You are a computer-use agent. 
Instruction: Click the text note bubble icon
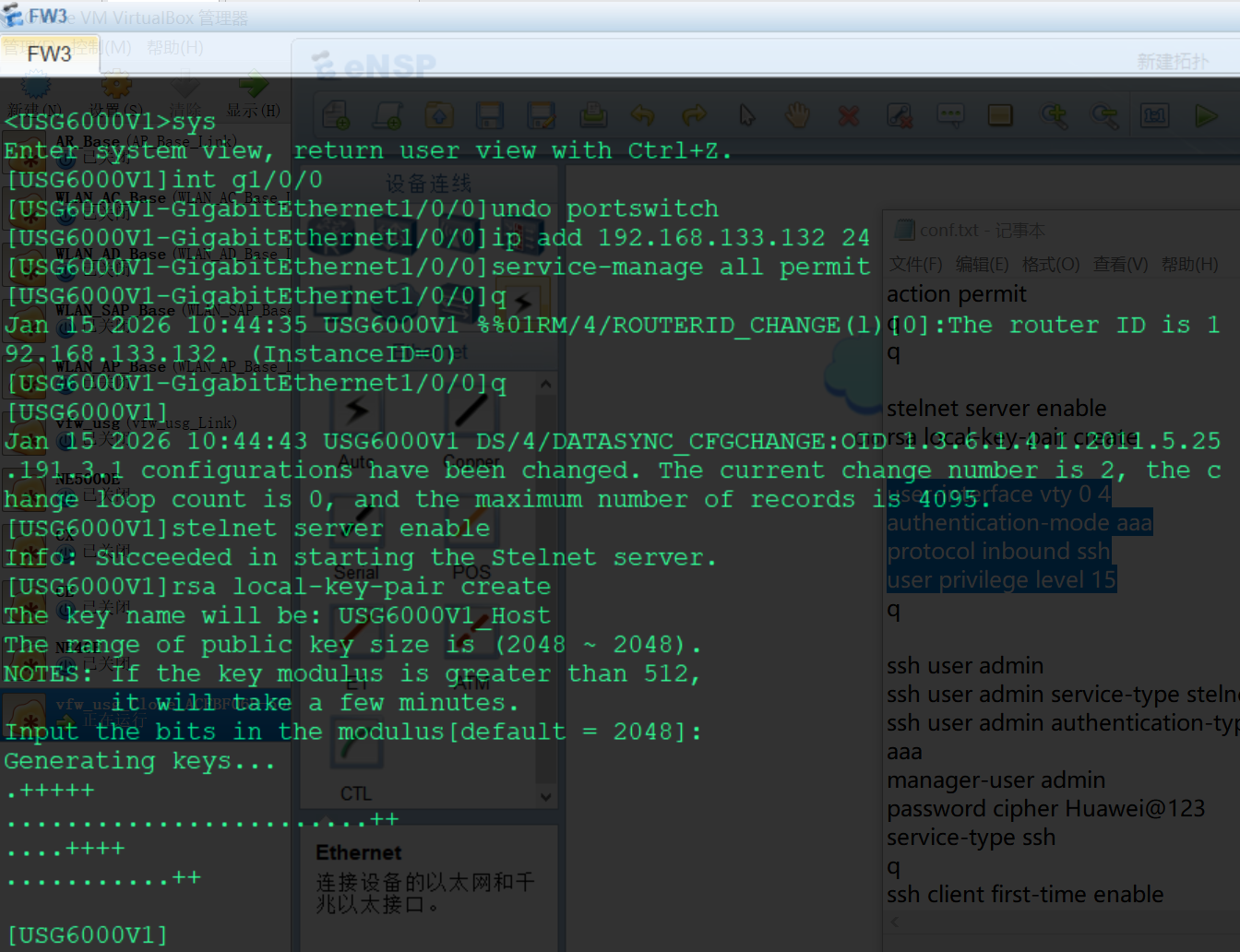pos(950,116)
